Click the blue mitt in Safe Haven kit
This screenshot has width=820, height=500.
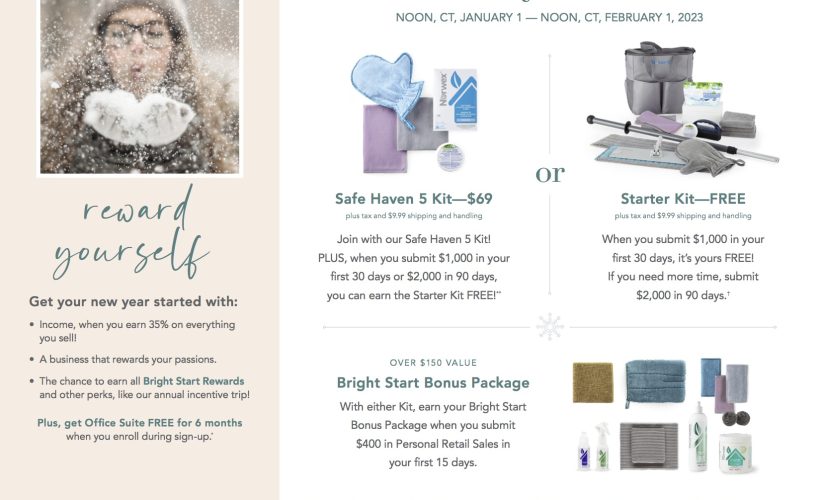click(387, 89)
